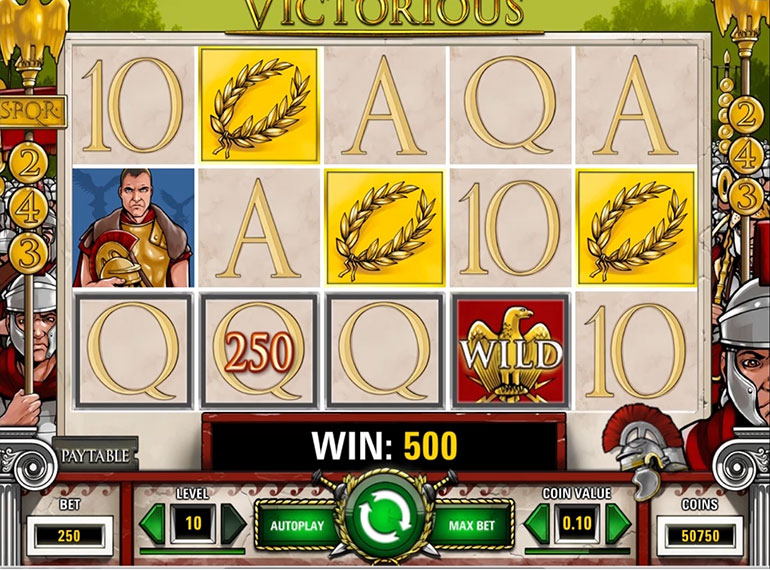Raise coin value with right arrow
Screen dimensions: 770x570
pos(618,524)
